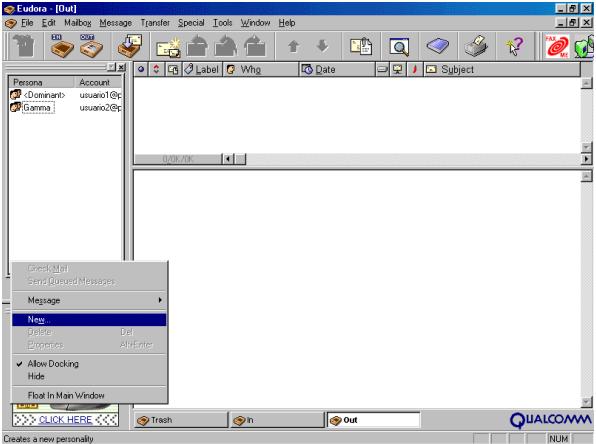Expand the Message submenu in context menu
This screenshot has width=596, height=444.
click(89, 300)
